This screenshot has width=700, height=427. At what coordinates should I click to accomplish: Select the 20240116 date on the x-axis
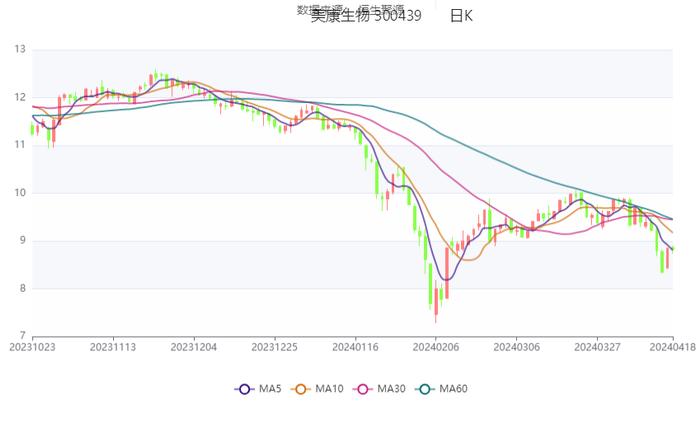pos(356,347)
